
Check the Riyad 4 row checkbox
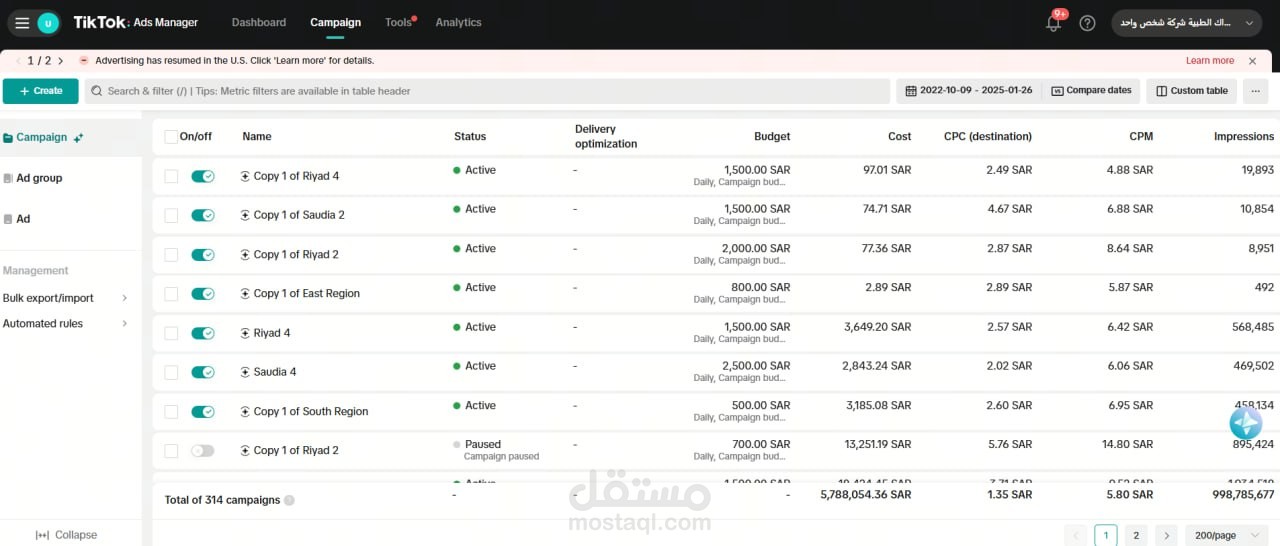click(x=171, y=333)
